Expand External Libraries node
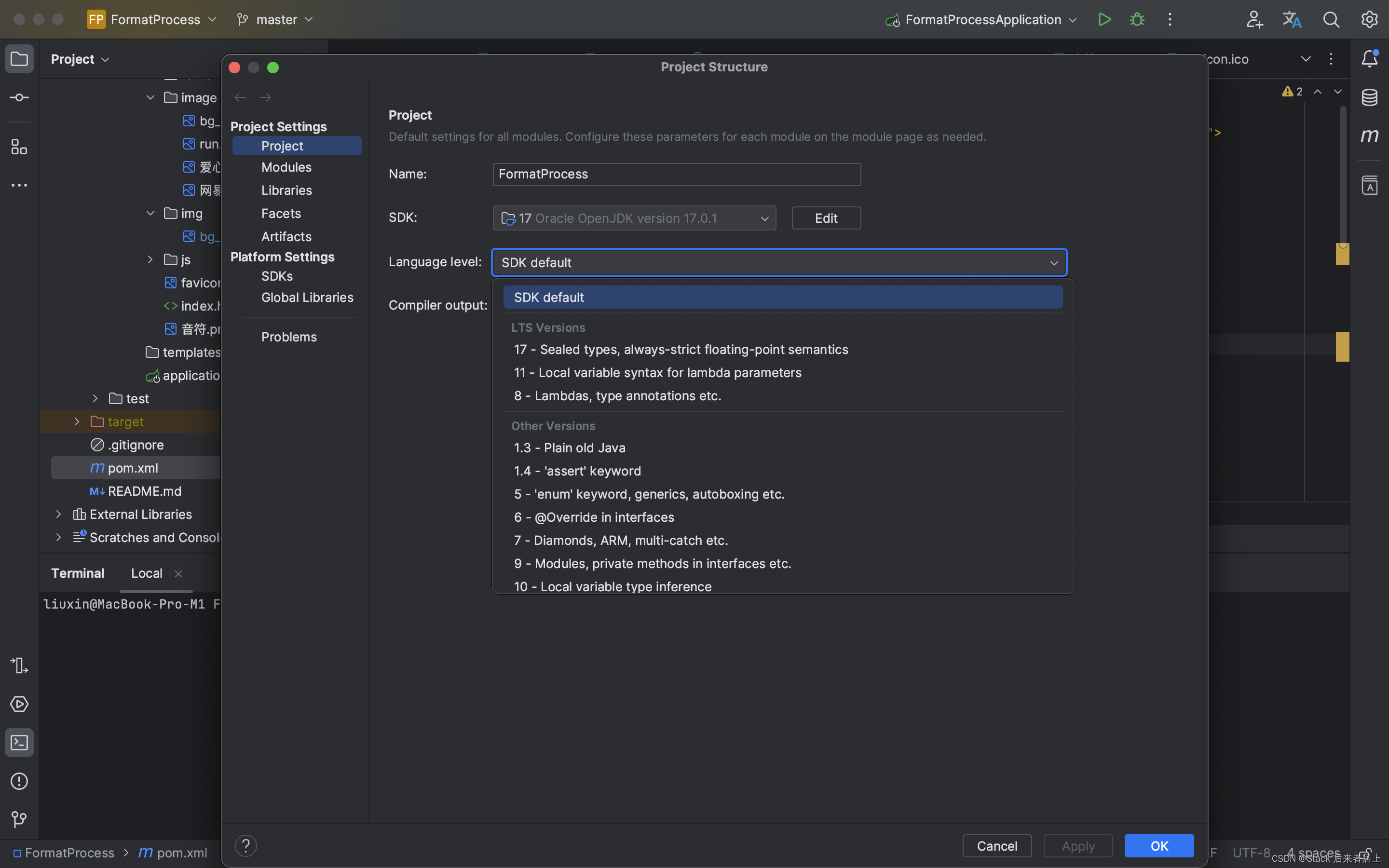 coord(58,515)
